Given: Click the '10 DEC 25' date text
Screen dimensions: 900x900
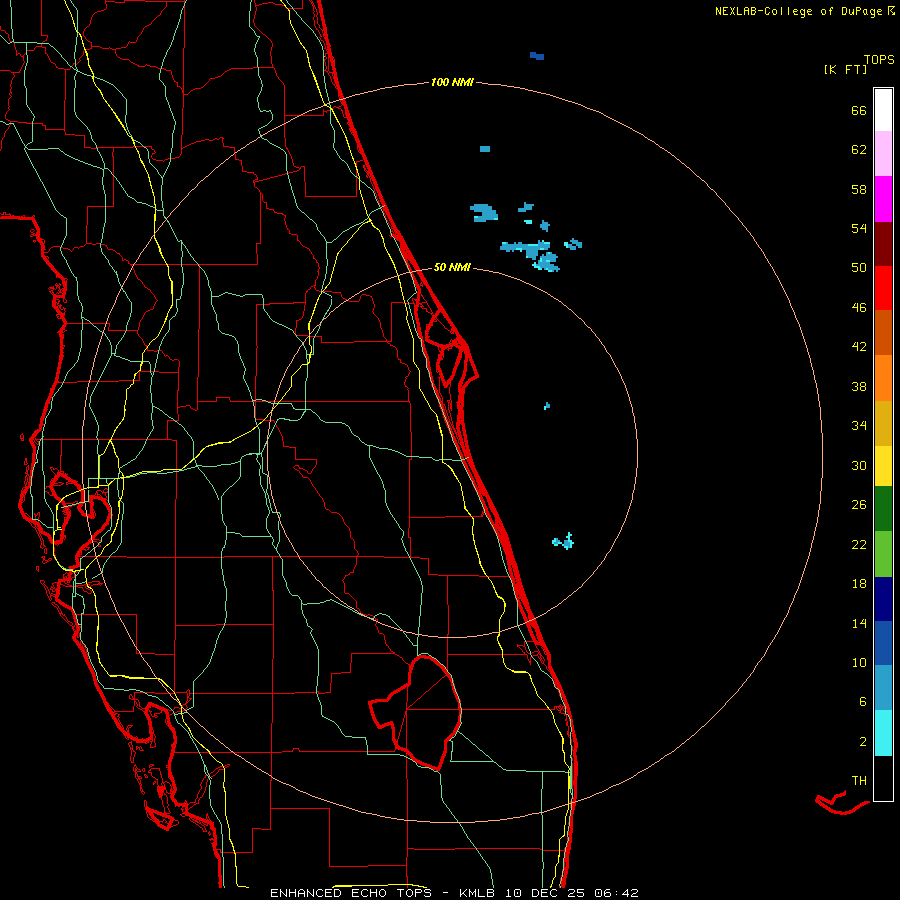Looking at the screenshot, I should click(x=547, y=893).
